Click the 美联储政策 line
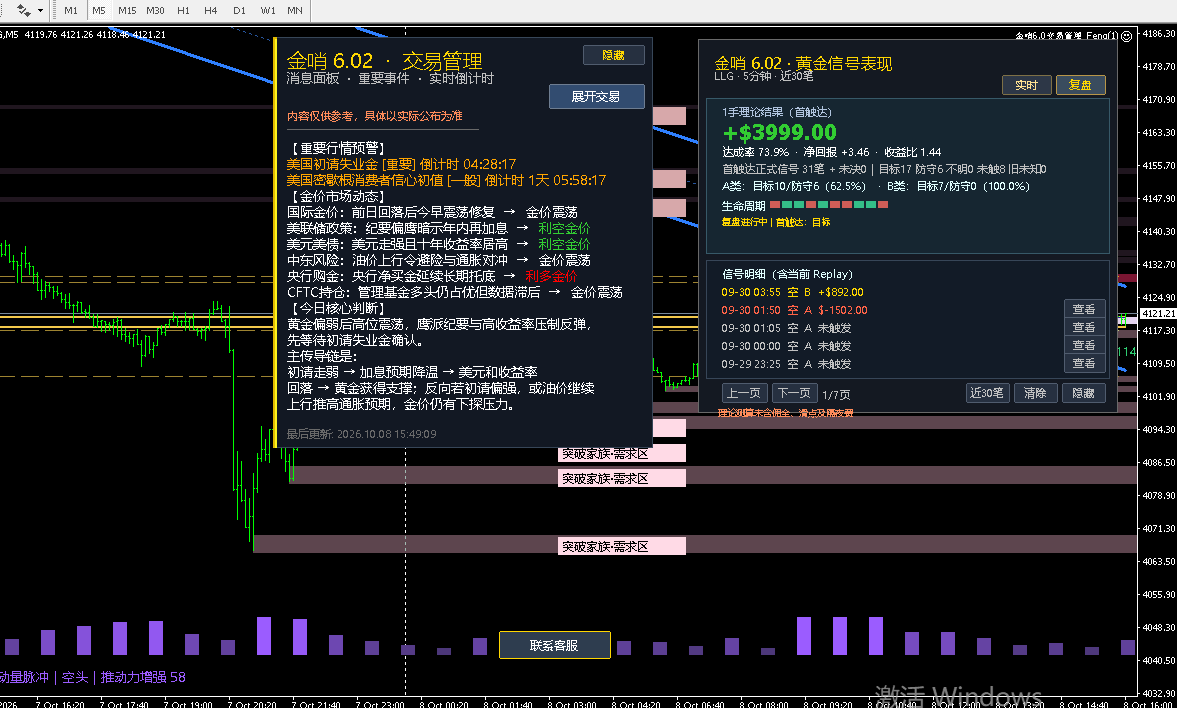1177x708 pixels. (438, 228)
